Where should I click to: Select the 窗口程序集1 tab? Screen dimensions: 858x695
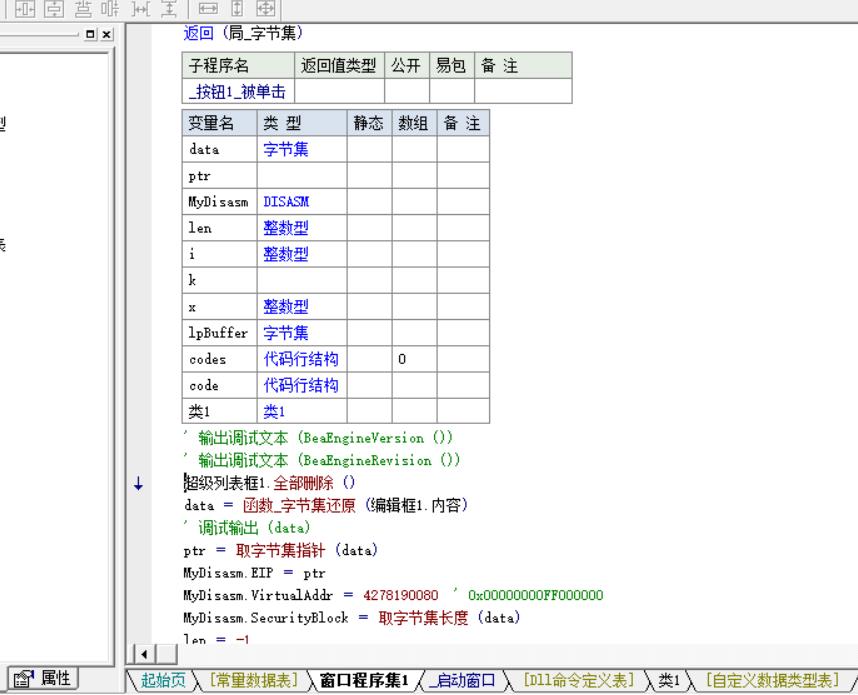point(364,680)
